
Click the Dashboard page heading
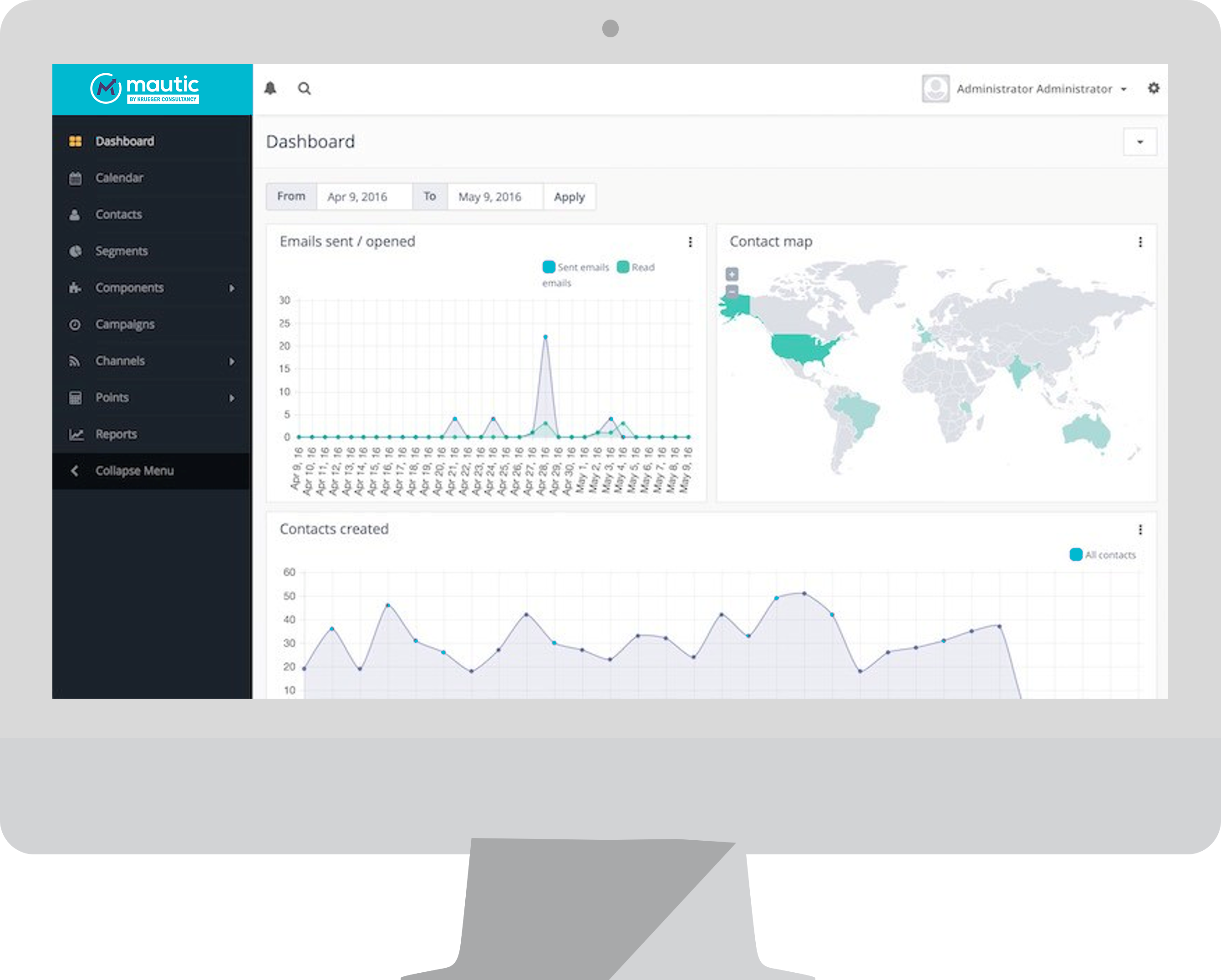coord(310,142)
